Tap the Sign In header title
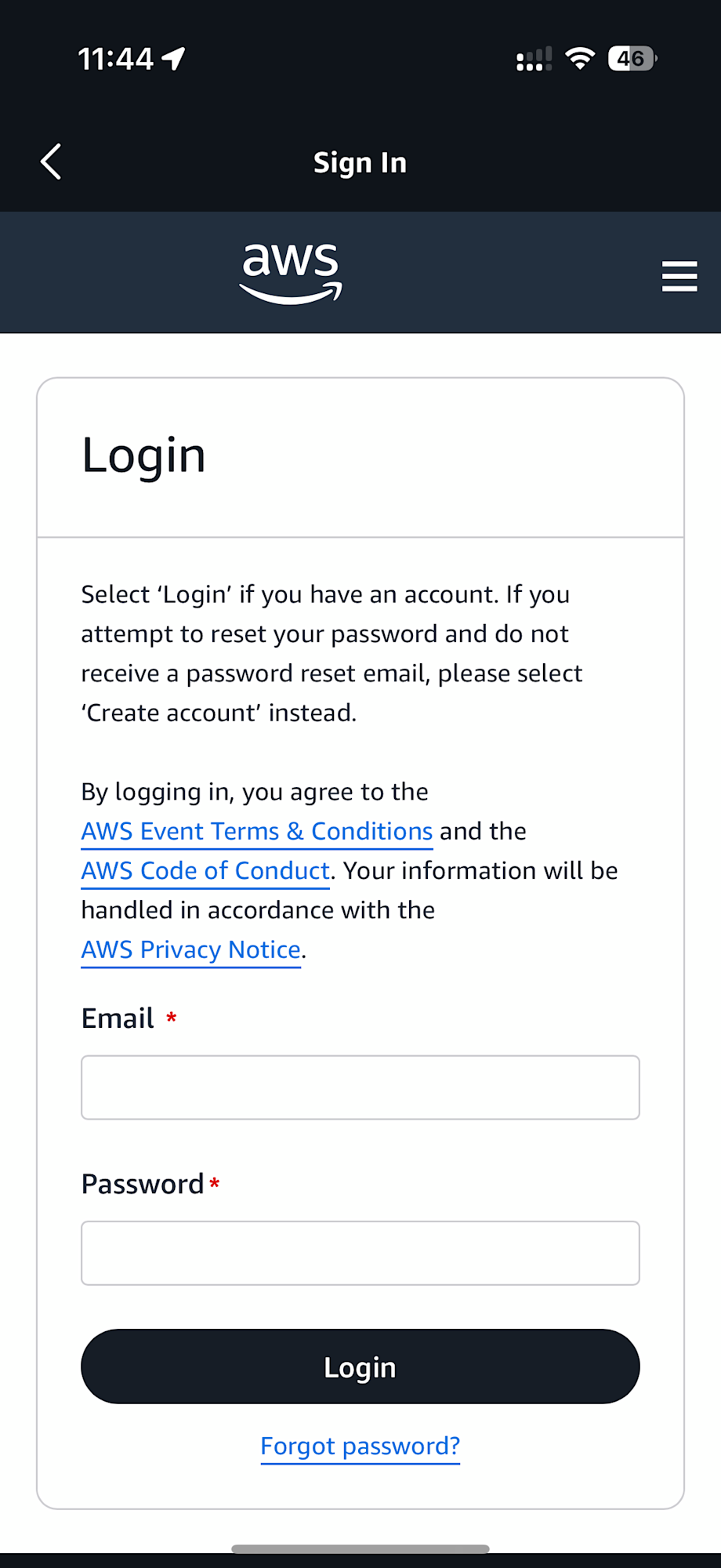 (x=360, y=163)
